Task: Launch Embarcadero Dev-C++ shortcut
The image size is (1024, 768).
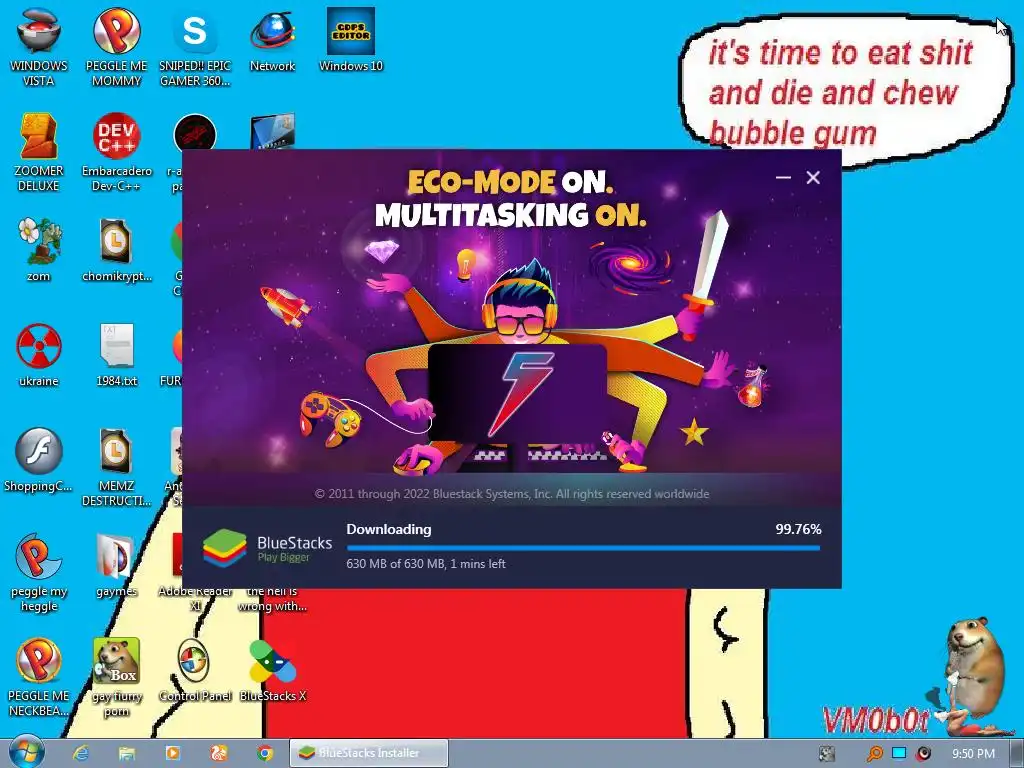Action: tap(116, 152)
